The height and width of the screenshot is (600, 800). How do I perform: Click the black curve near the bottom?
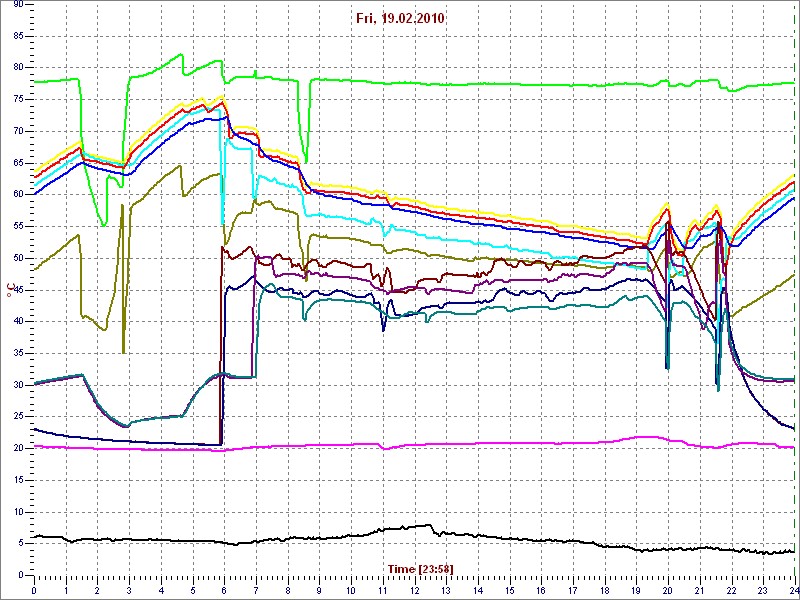pyautogui.click(x=300, y=539)
